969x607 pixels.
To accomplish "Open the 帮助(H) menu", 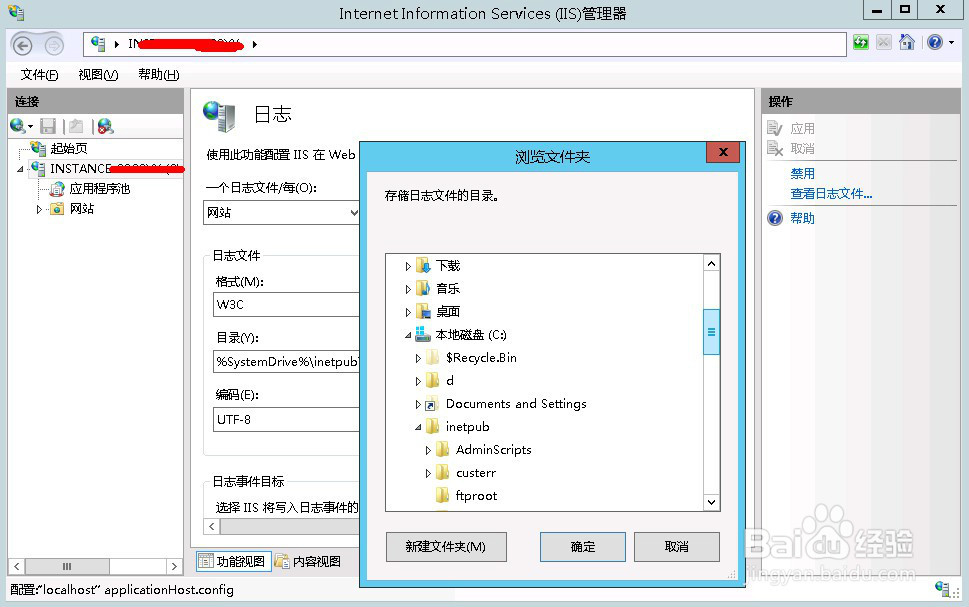I will 158,75.
